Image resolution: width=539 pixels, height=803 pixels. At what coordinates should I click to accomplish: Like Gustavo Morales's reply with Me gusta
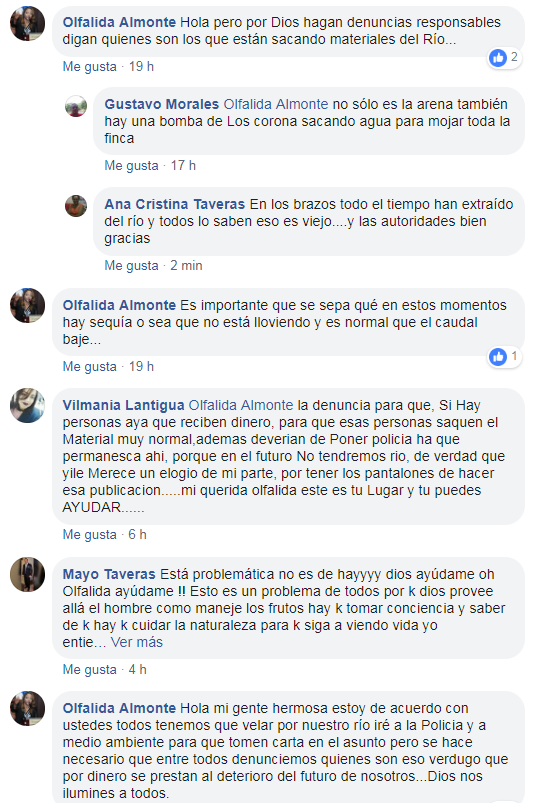(131, 166)
